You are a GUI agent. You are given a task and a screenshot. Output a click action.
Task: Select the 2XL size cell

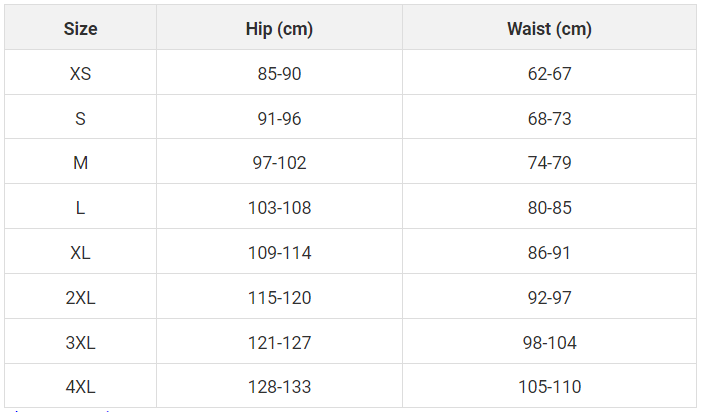click(80, 296)
